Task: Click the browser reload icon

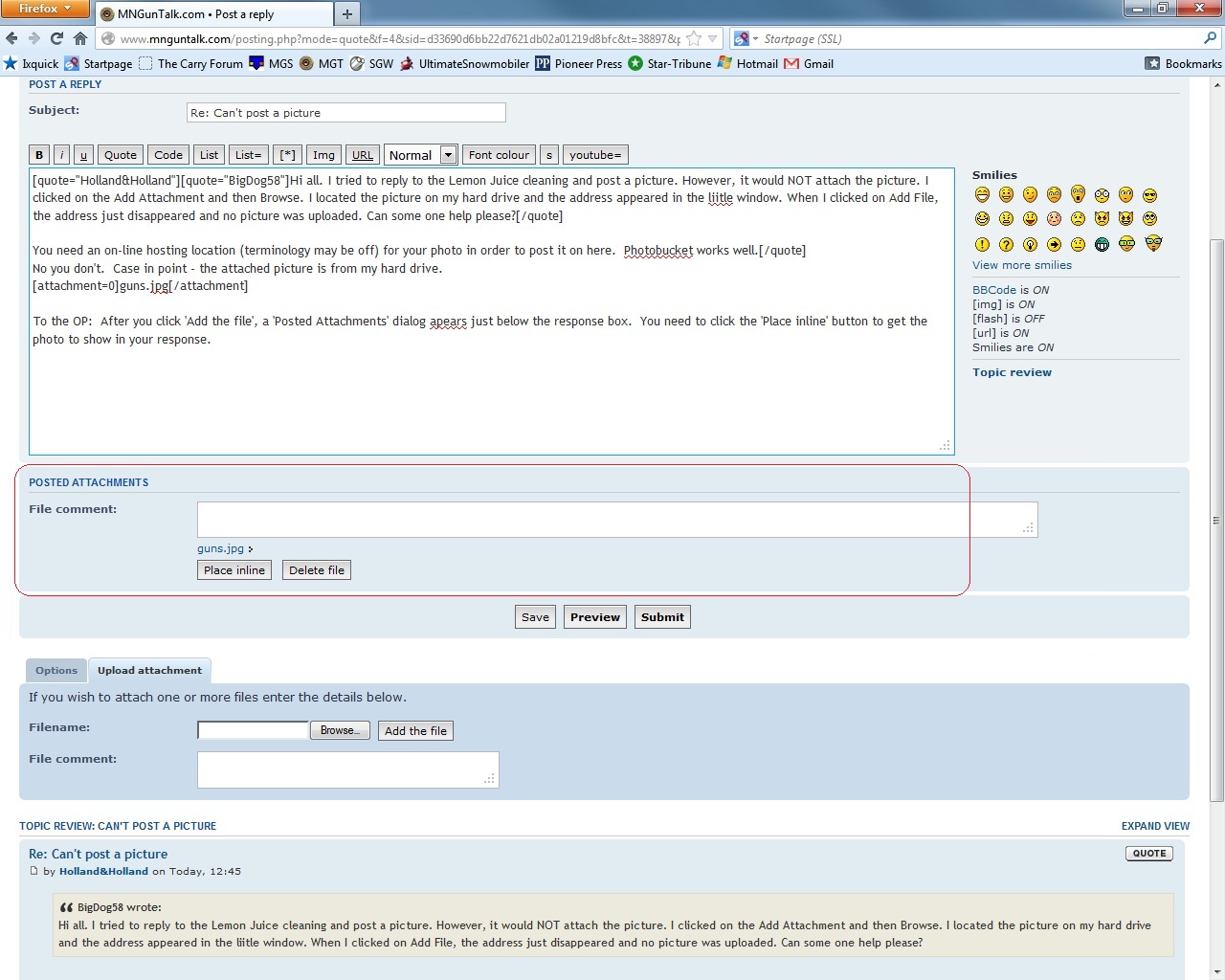Action: [56, 38]
